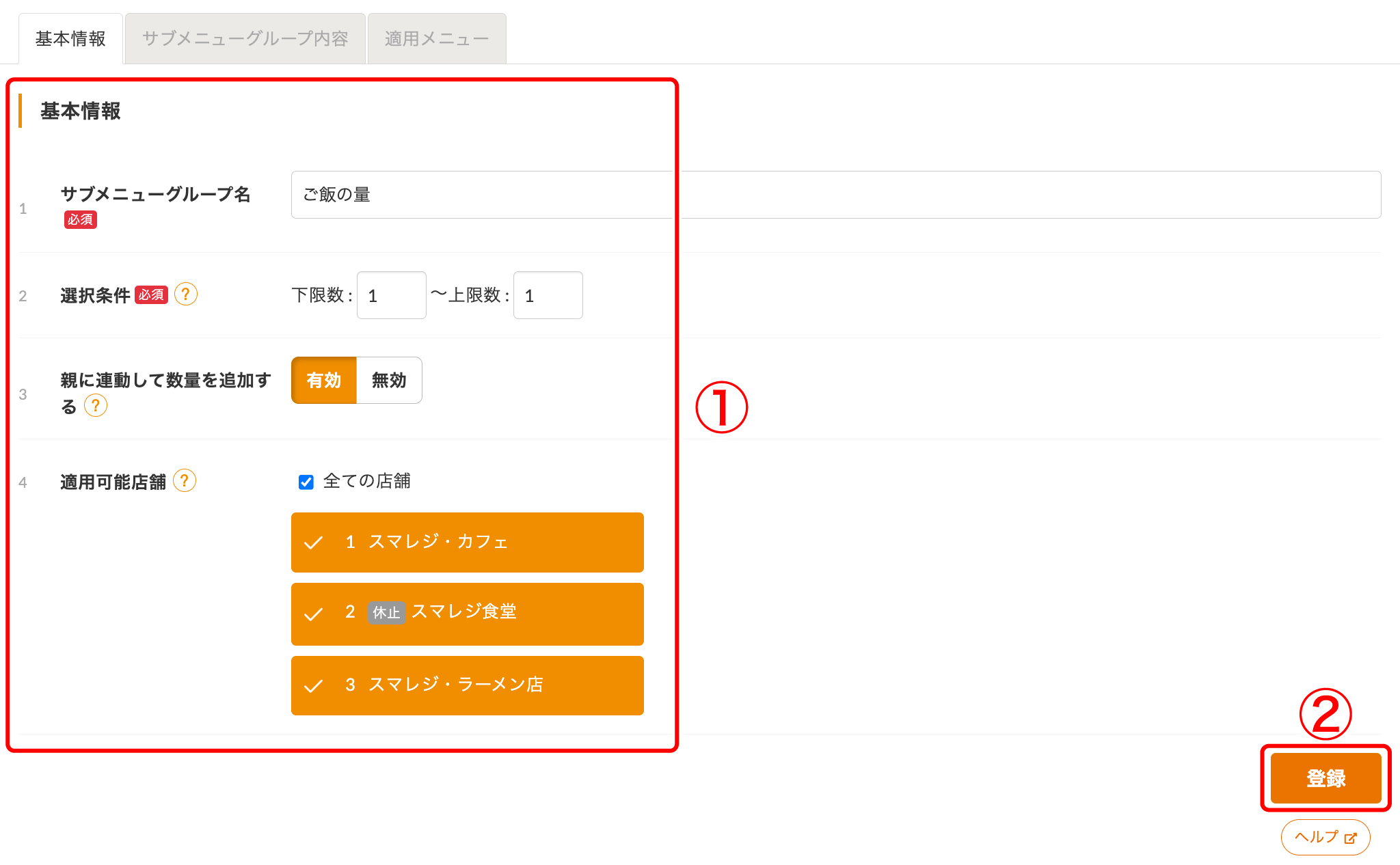Viewport: 1400px width, 865px height.
Task: Click the 基本情報 section heading
Action: (x=81, y=111)
